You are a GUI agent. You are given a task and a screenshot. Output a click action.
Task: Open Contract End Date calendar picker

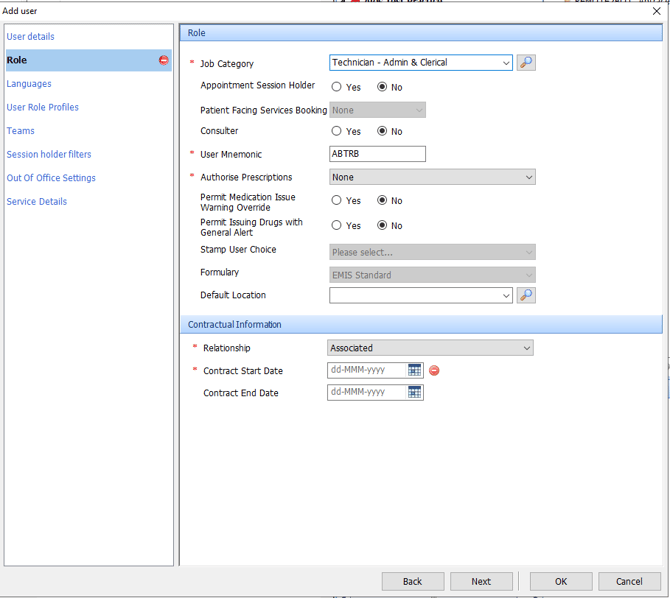414,393
